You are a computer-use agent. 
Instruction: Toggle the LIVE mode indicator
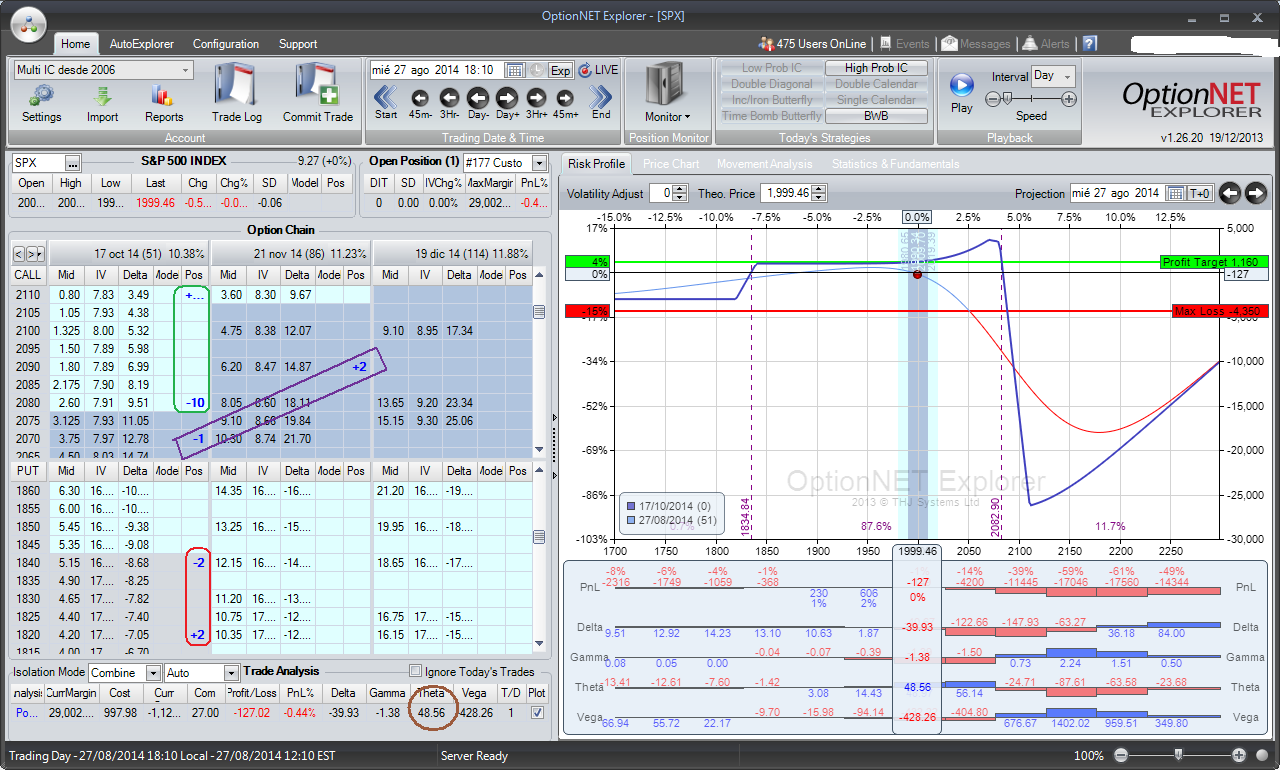pyautogui.click(x=598, y=70)
